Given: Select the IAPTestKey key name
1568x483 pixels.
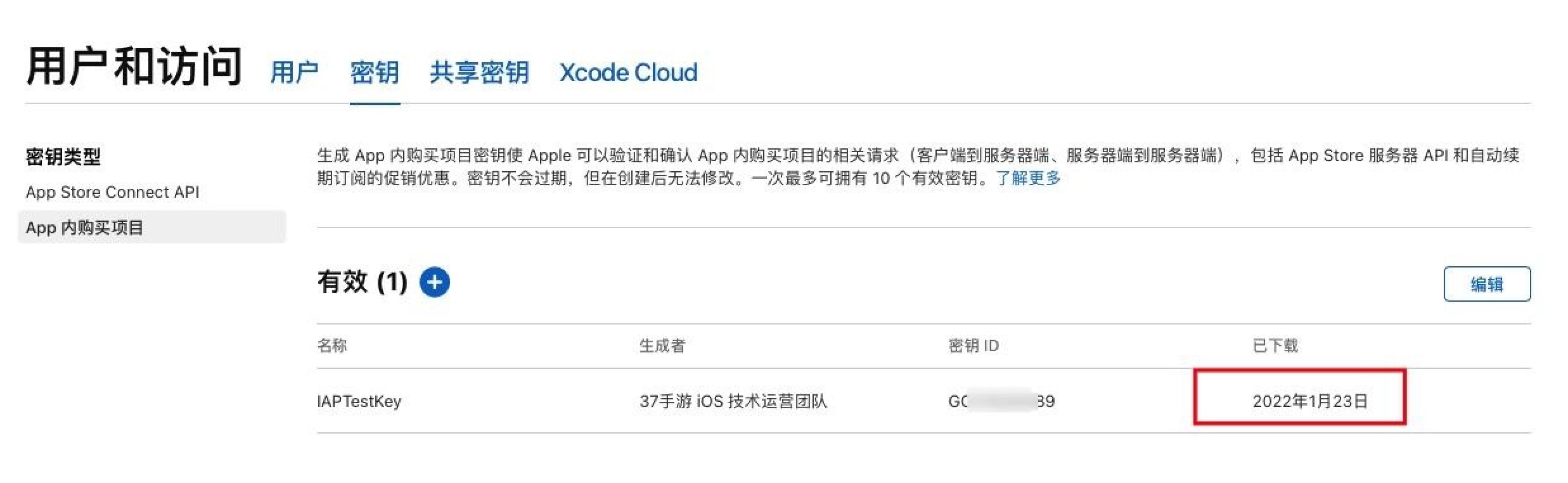Looking at the screenshot, I should pyautogui.click(x=359, y=401).
